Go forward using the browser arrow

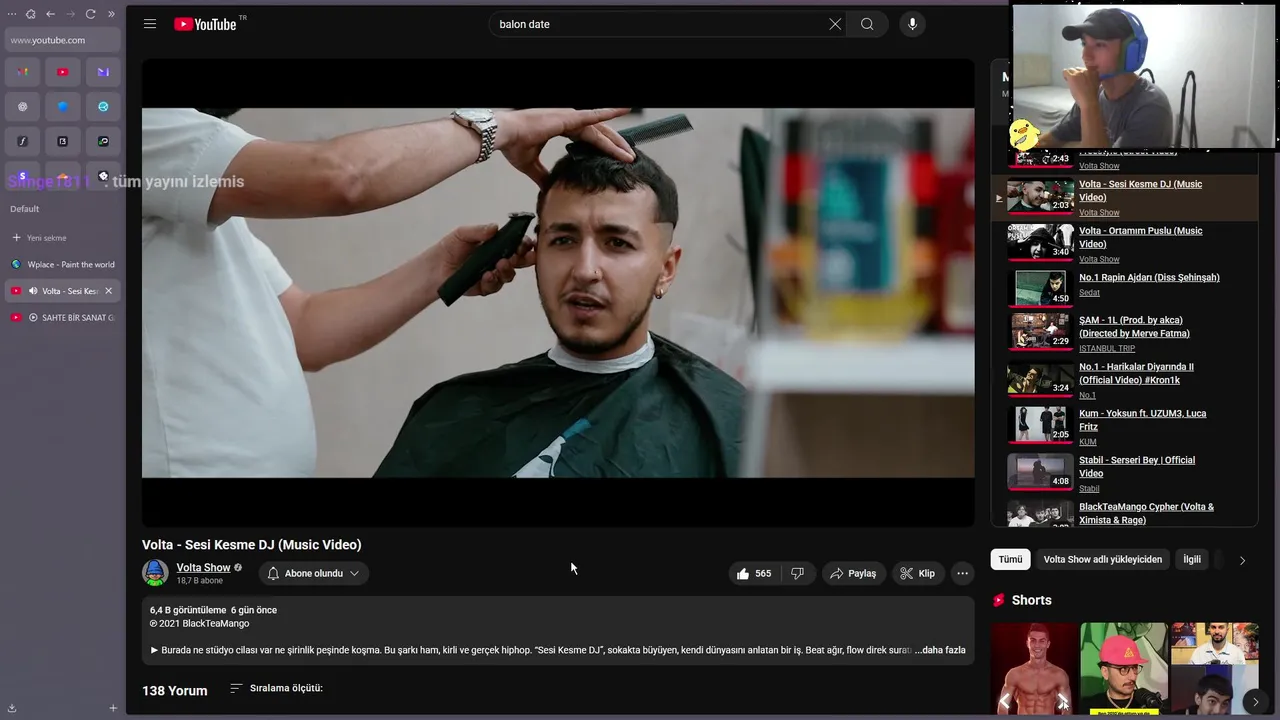pos(70,14)
